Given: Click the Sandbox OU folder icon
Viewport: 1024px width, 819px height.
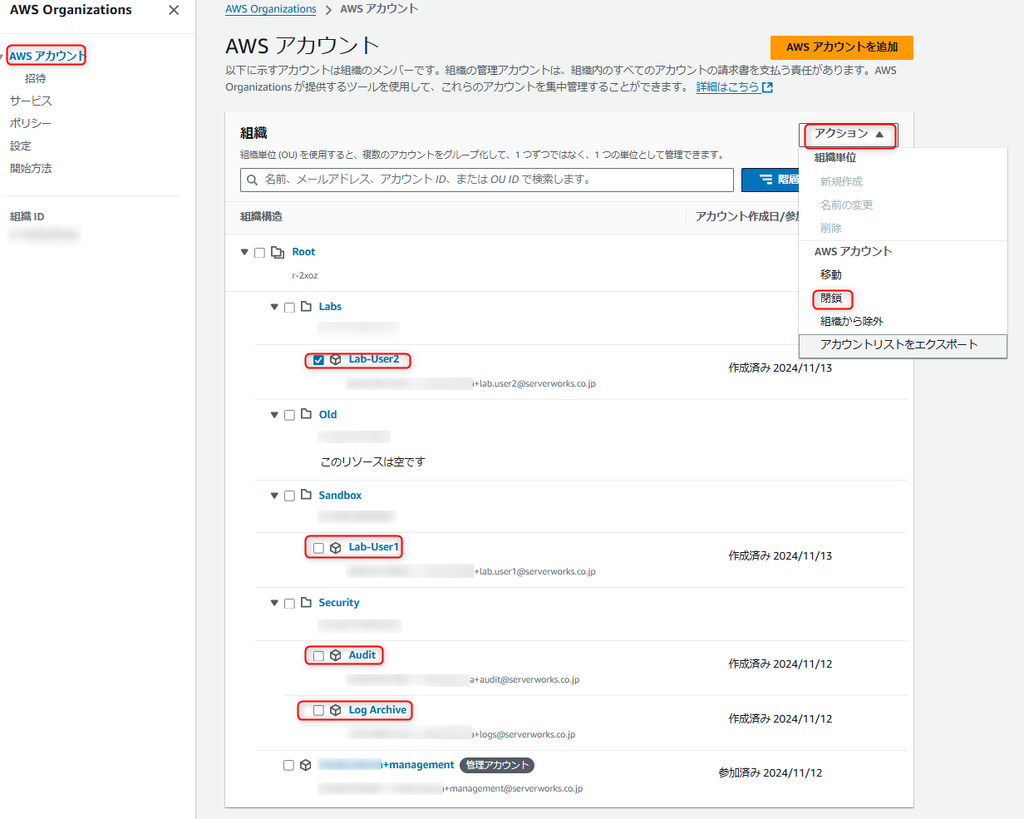Looking at the screenshot, I should [306, 495].
